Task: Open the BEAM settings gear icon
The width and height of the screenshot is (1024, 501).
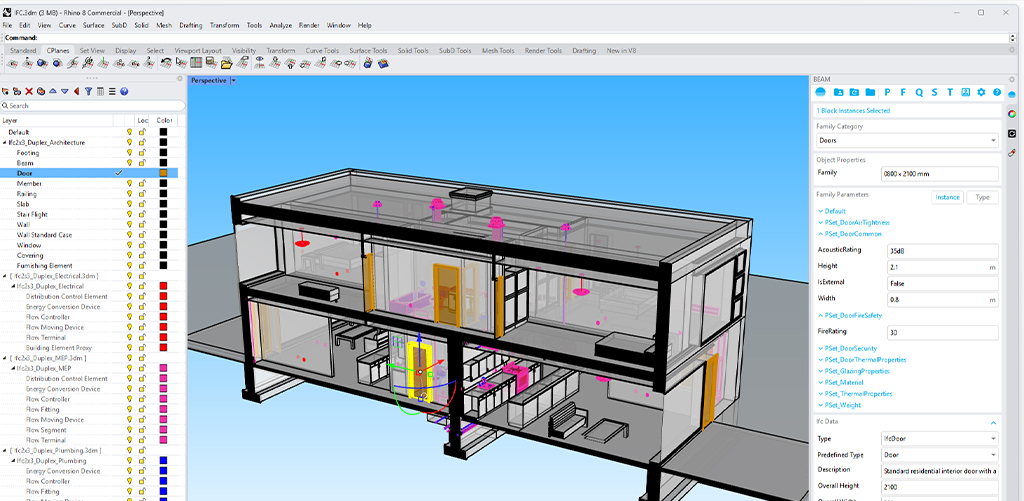Action: click(981, 92)
